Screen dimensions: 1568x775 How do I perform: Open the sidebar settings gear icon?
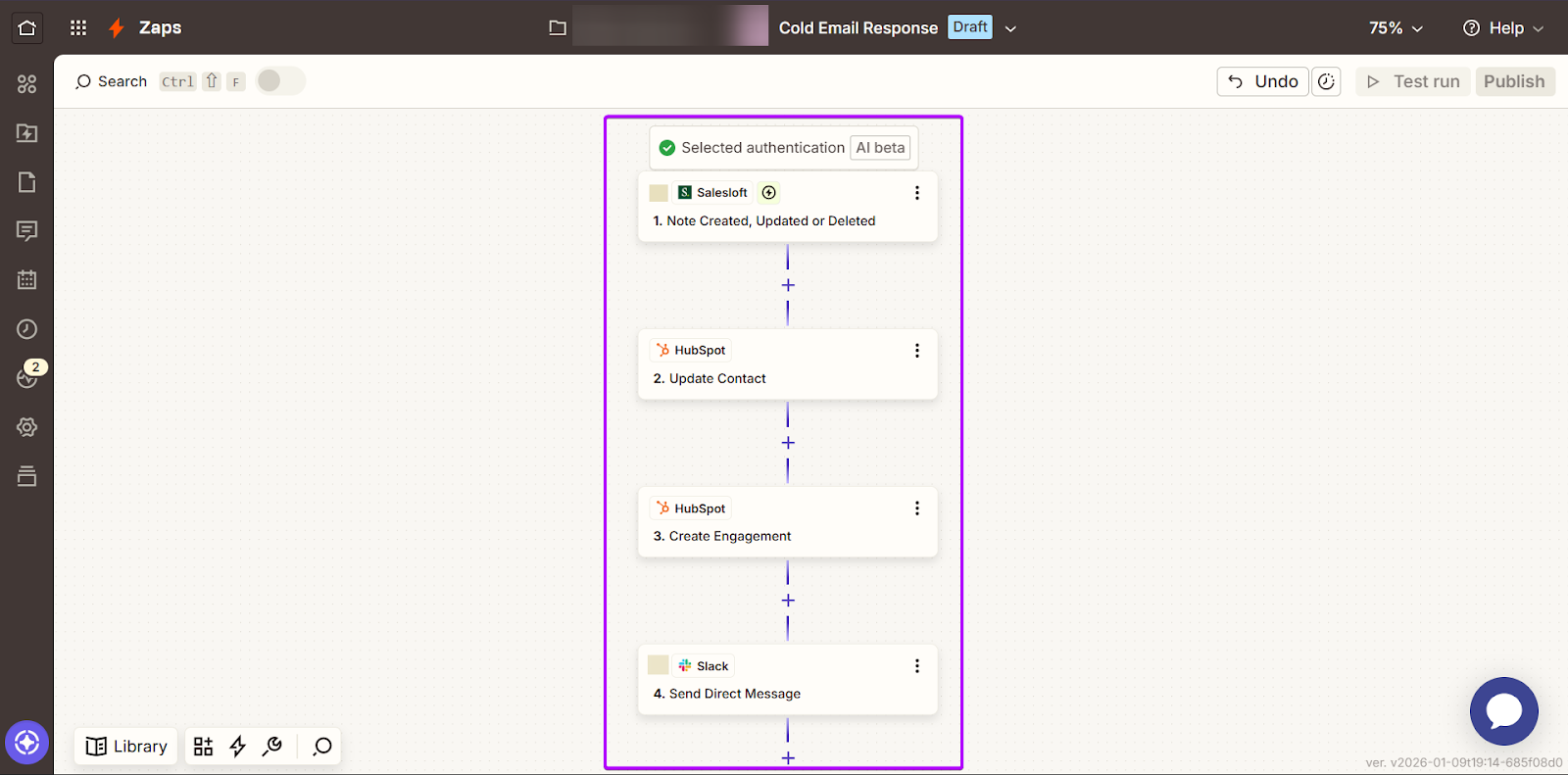27,427
